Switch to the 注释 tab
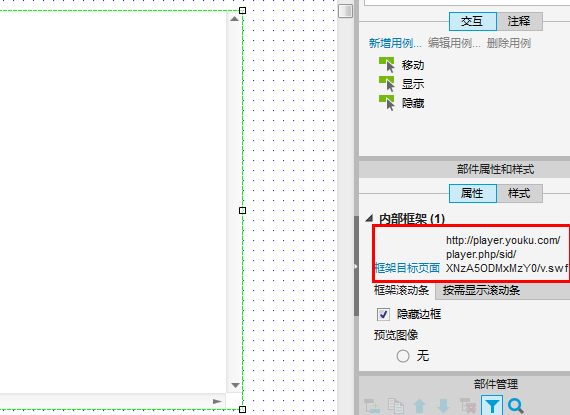Screen dimensions: 570x415 tap(519, 21)
